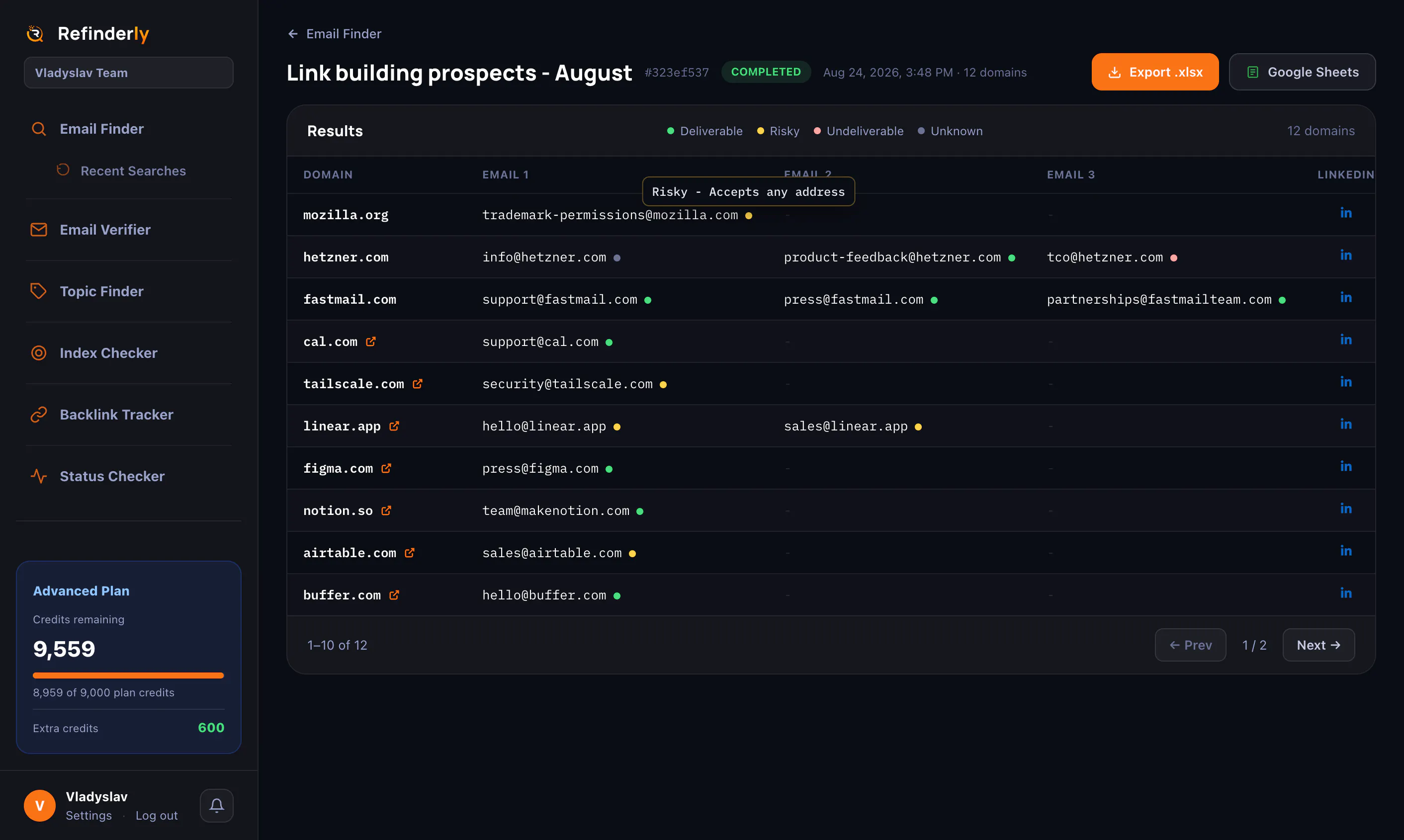Open Email Verifier tool
The width and height of the screenshot is (1404, 840).
coord(105,230)
